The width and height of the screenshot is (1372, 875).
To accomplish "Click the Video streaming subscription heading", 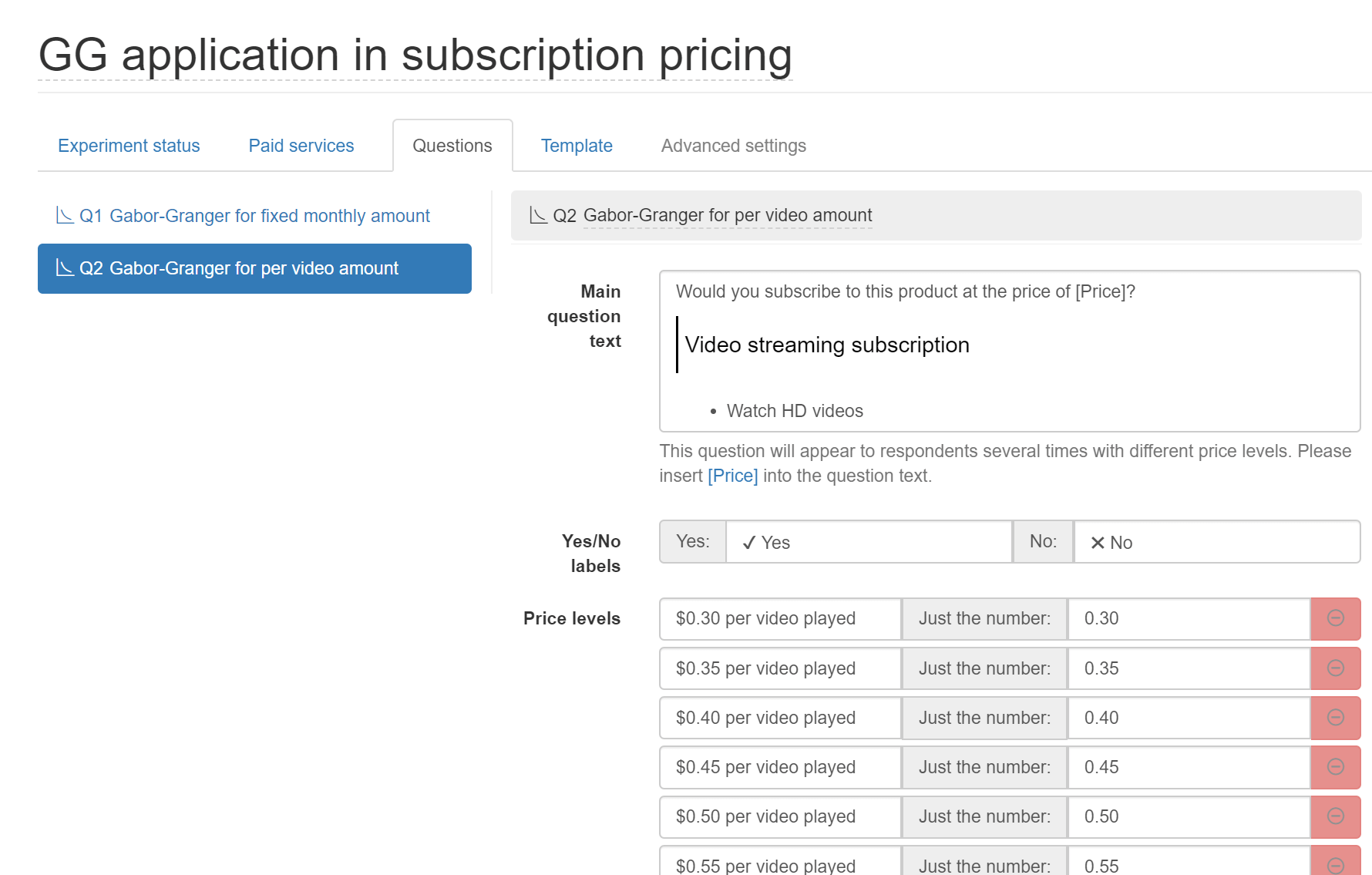I will [827, 345].
